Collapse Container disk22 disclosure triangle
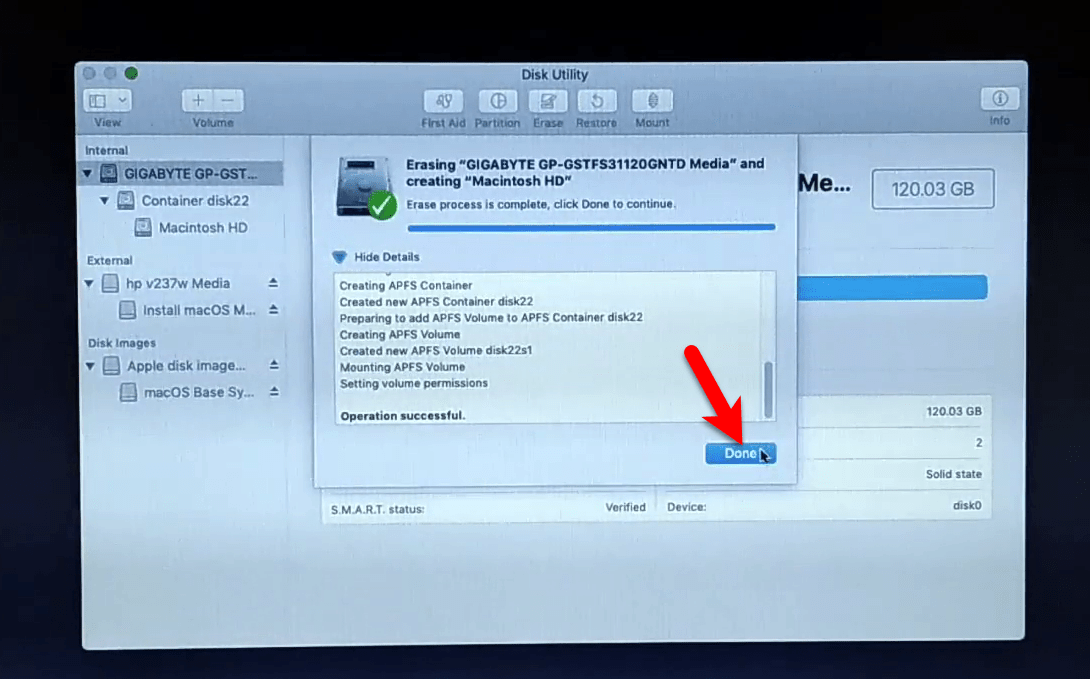The height and width of the screenshot is (679, 1090). (x=104, y=200)
